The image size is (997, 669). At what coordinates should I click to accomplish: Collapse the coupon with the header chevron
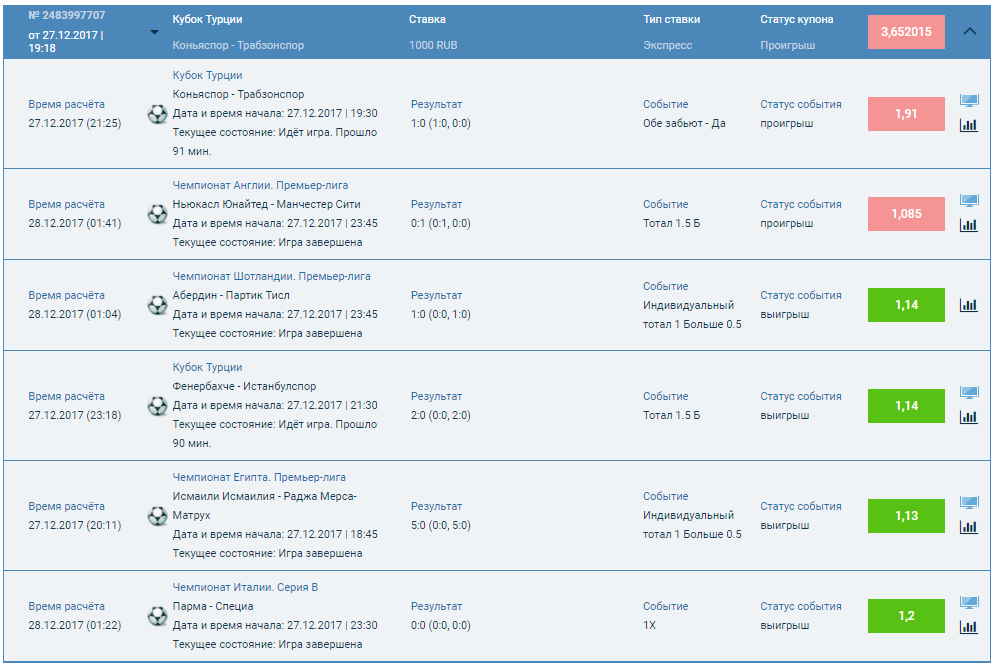(x=969, y=31)
